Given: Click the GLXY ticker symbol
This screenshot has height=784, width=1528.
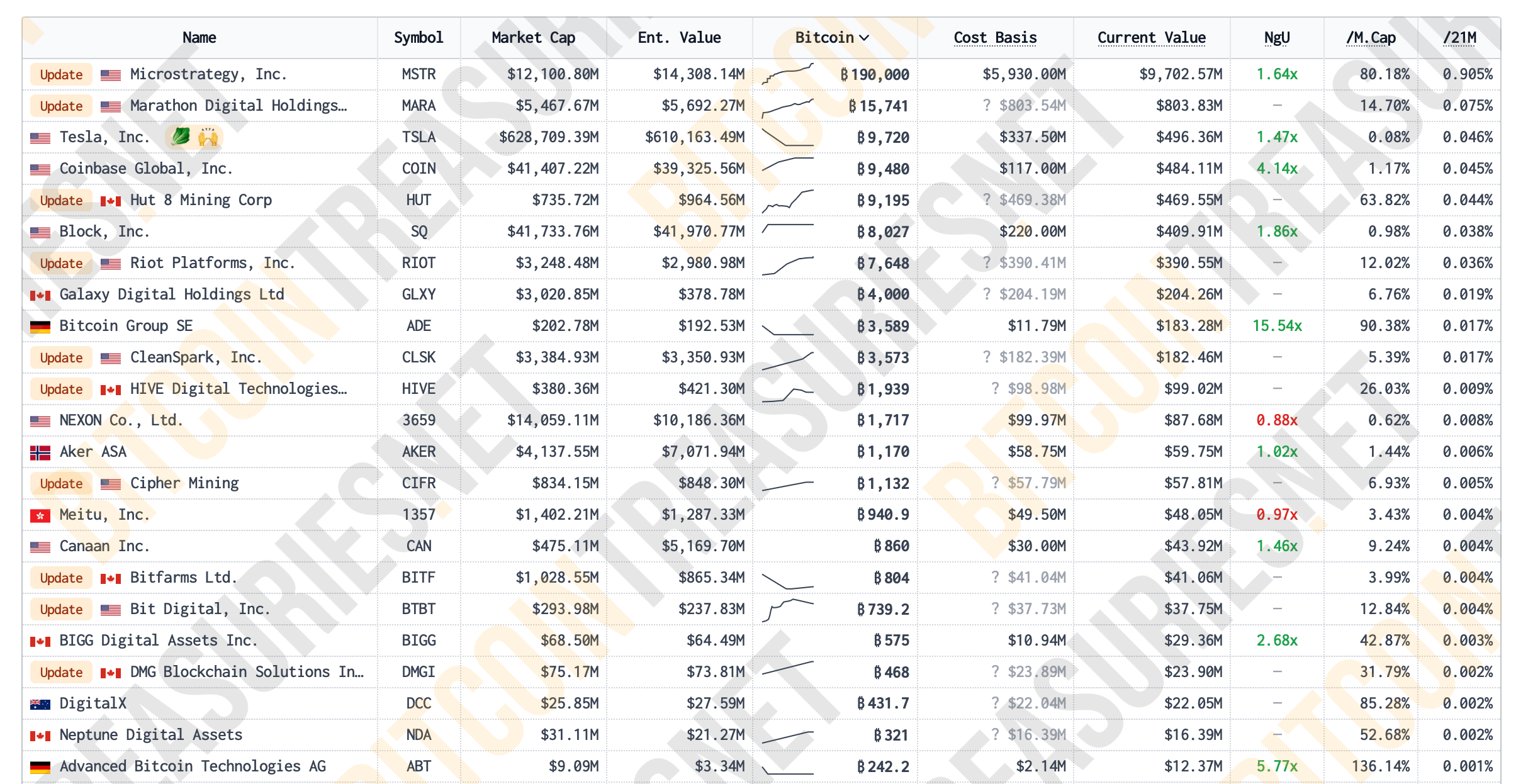Looking at the screenshot, I should click(x=419, y=294).
